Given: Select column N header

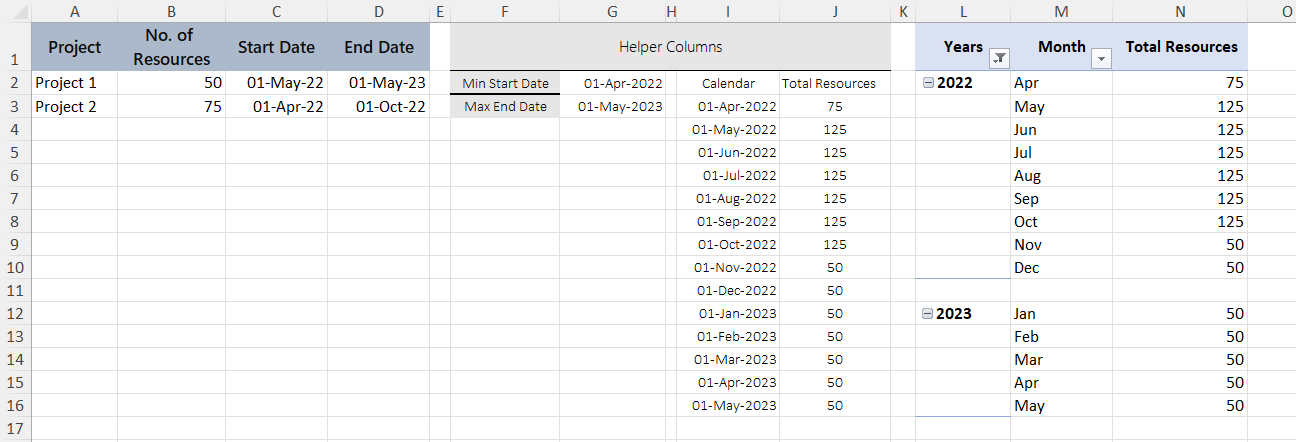Looking at the screenshot, I should pos(1181,11).
